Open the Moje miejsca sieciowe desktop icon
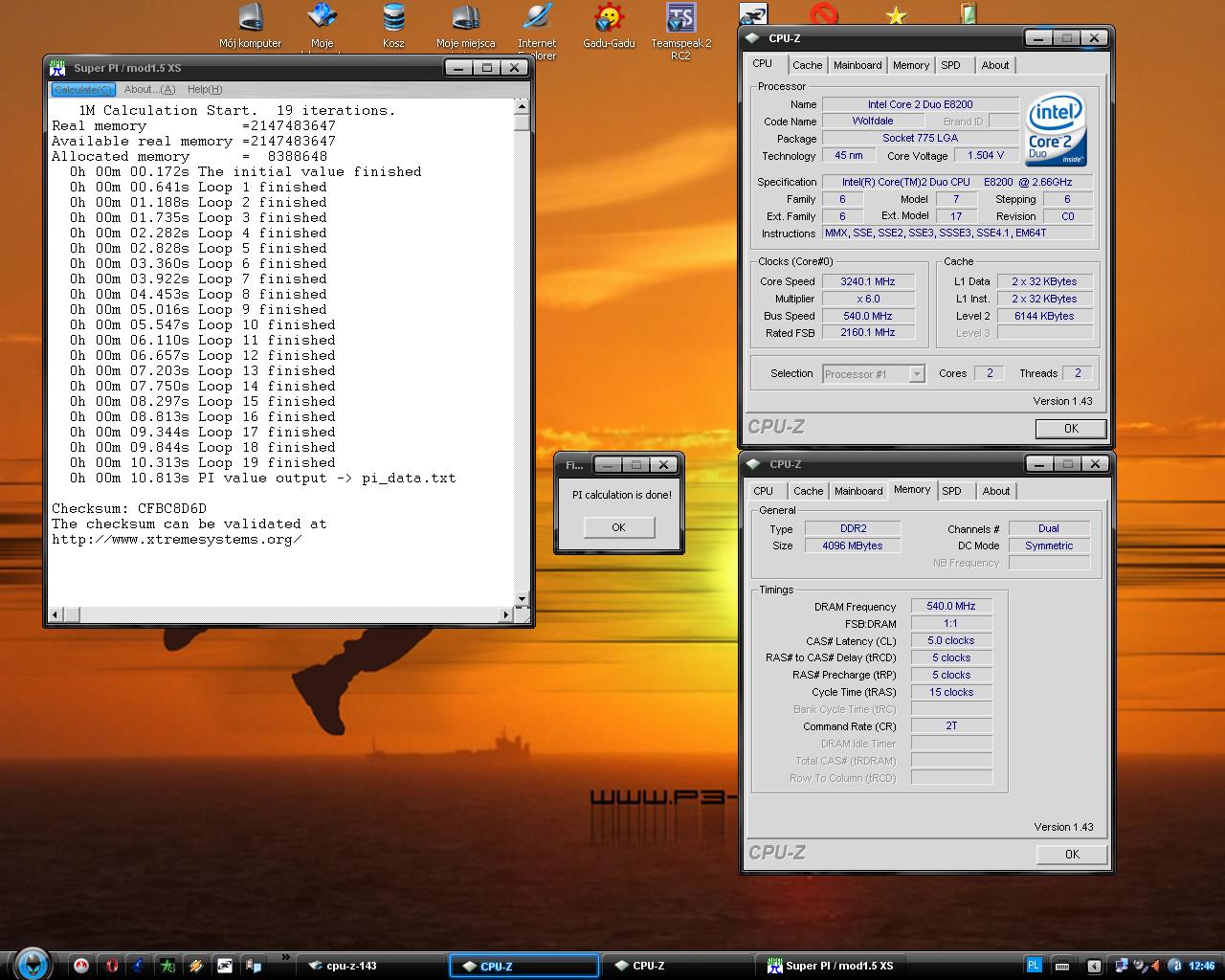The height and width of the screenshot is (980, 1225). click(x=465, y=26)
